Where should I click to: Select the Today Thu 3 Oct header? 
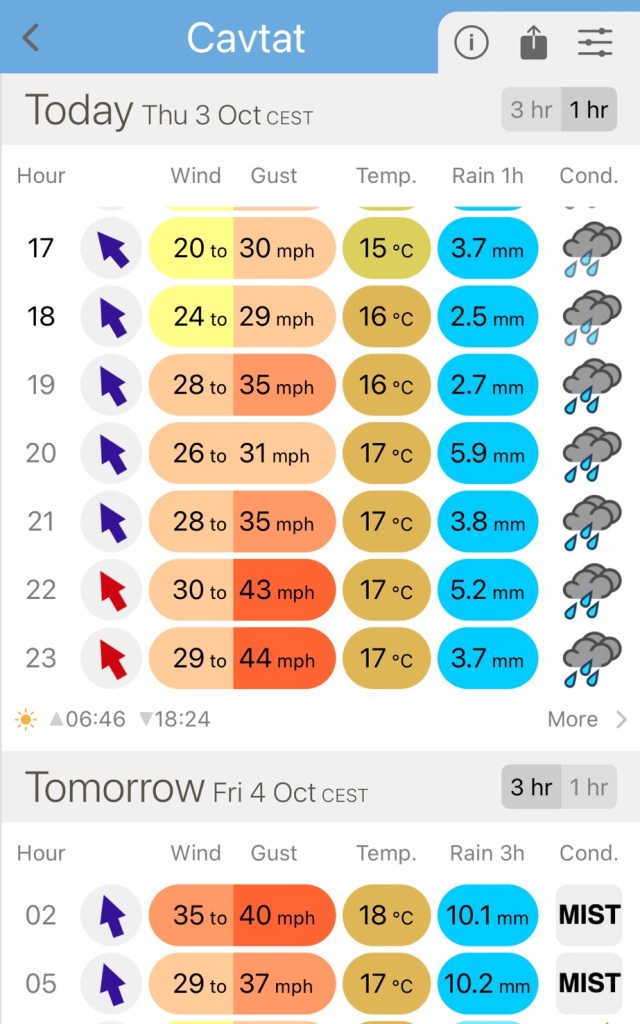[x=169, y=111]
